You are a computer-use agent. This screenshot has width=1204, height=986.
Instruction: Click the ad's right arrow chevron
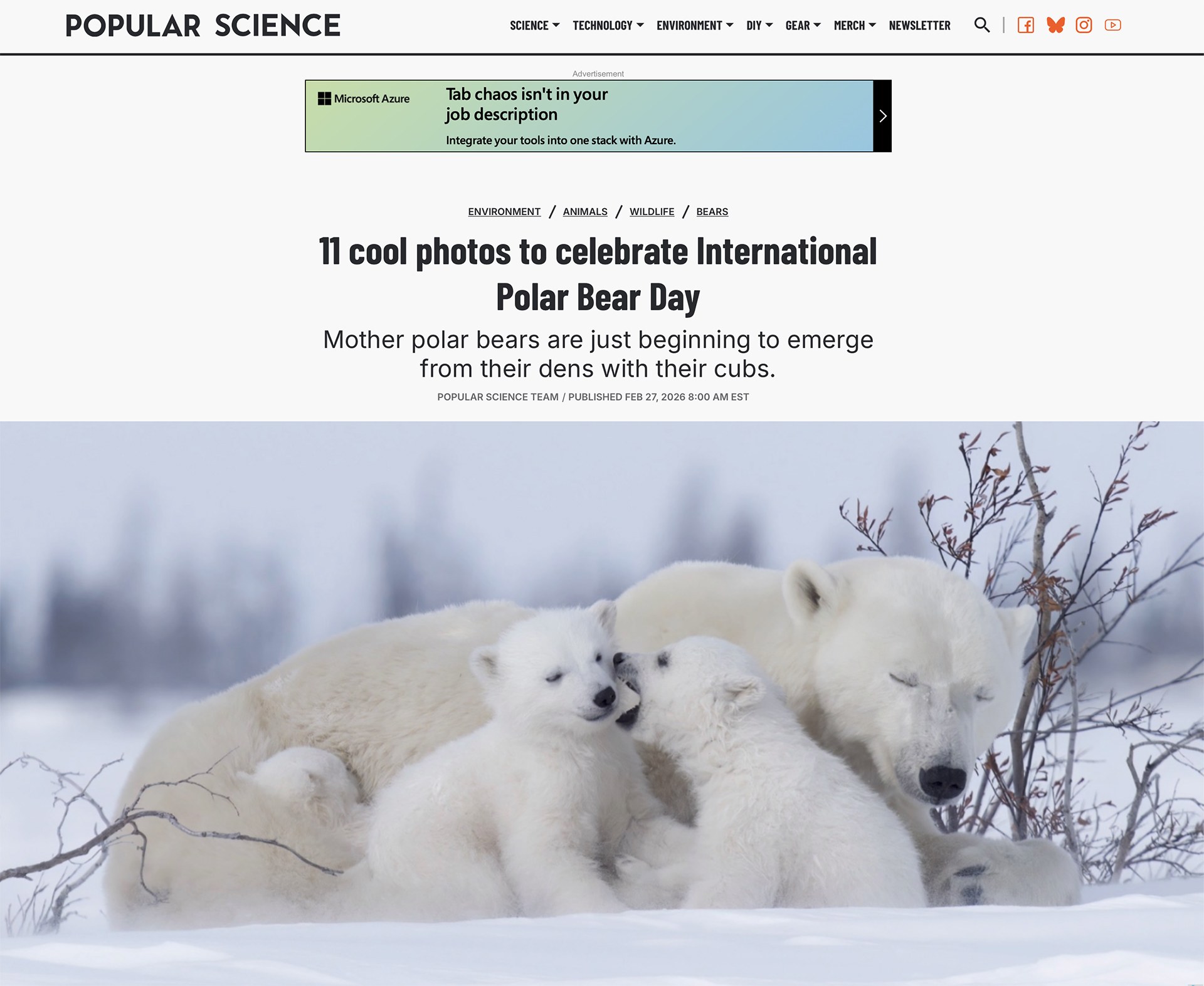[x=882, y=116]
